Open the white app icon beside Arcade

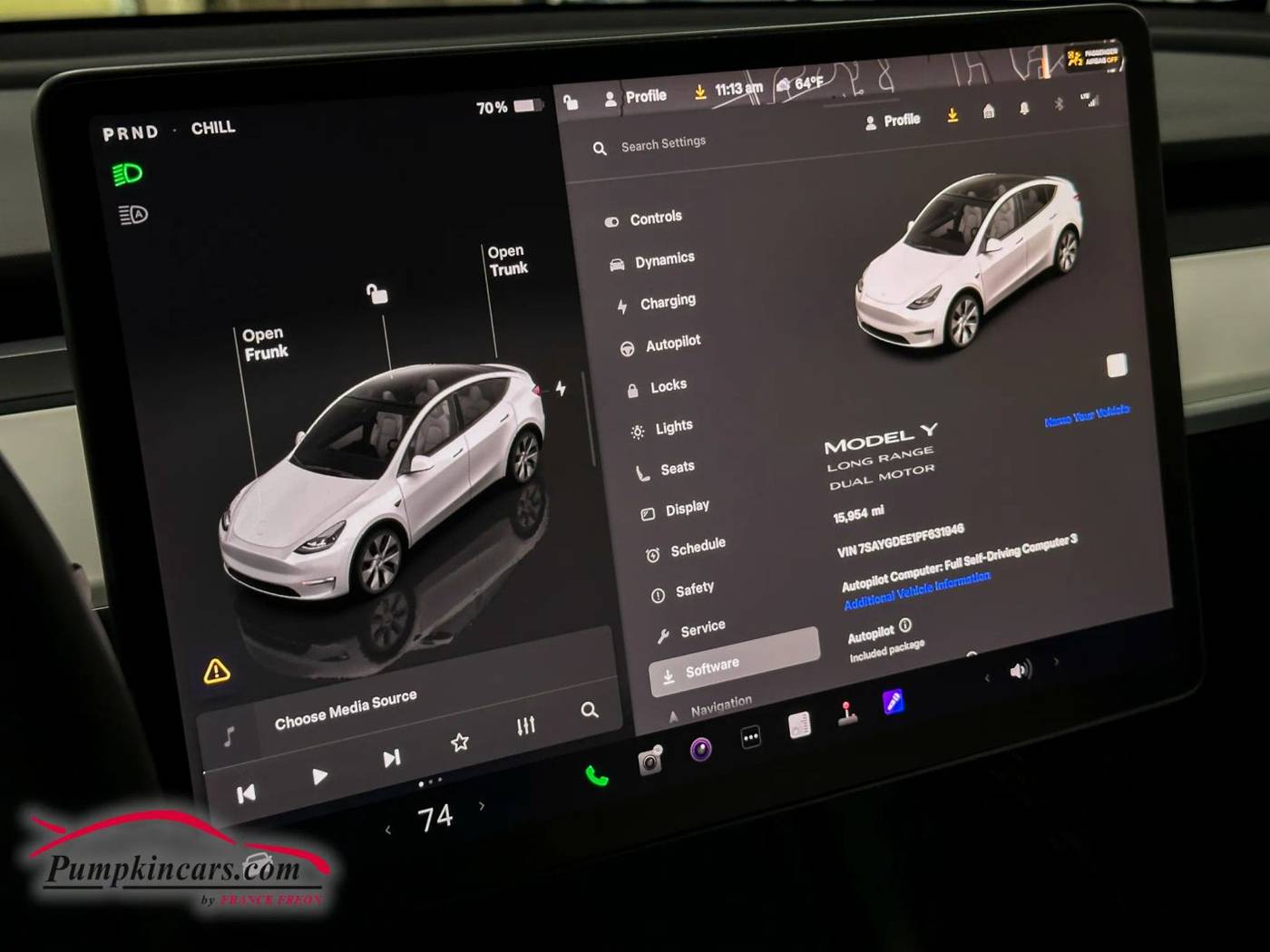799,725
